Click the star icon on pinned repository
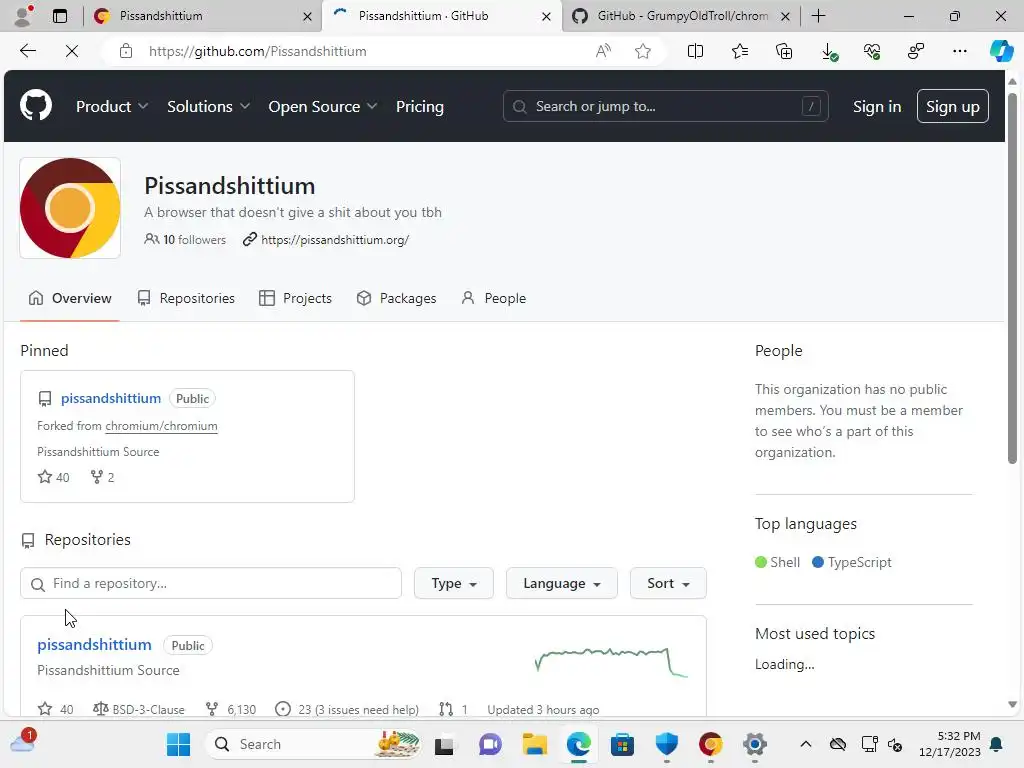Image resolution: width=1024 pixels, height=768 pixels. [44, 477]
